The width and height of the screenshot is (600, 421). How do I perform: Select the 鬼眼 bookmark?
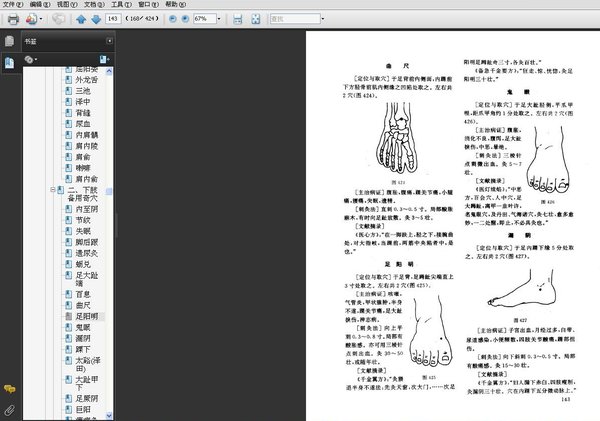point(83,327)
